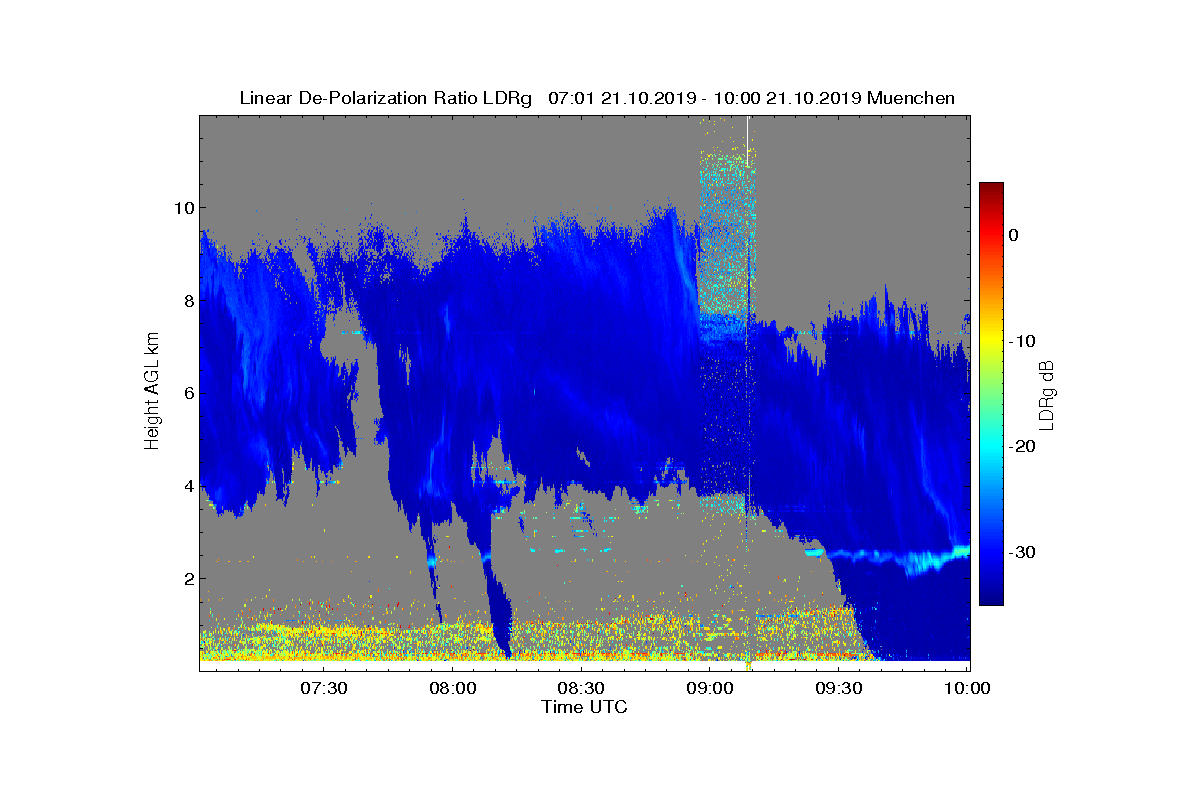Click the colorbar value '-30'
Screen dimensions: 1200x800
(1022, 552)
